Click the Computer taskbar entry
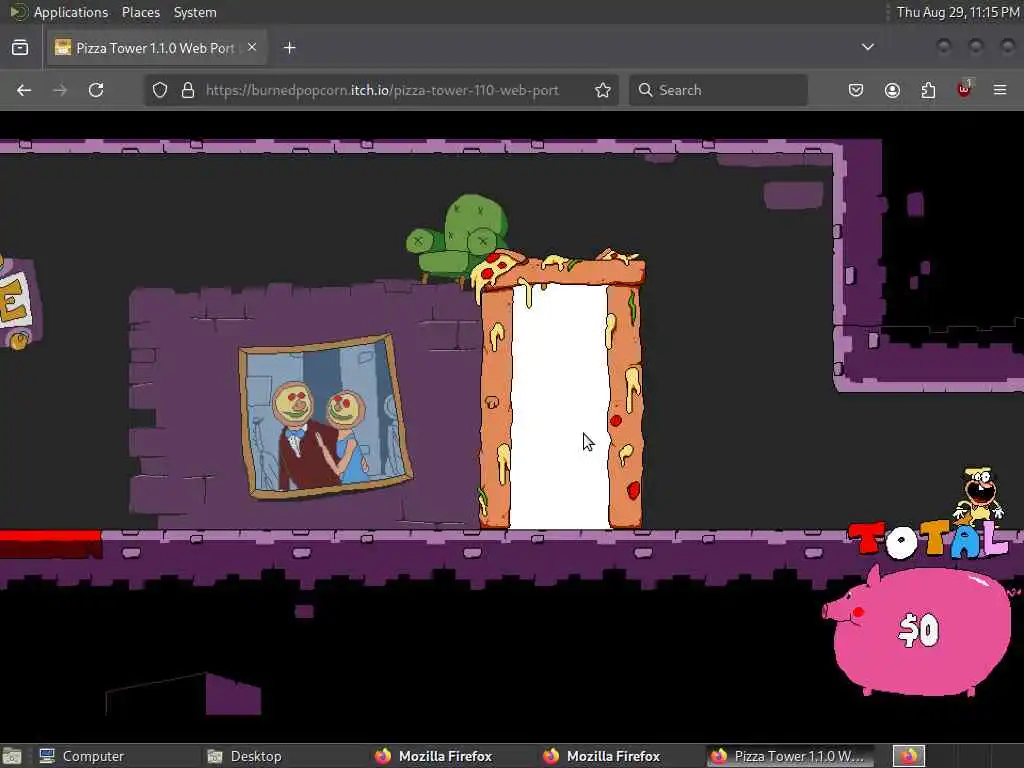 click(x=82, y=756)
